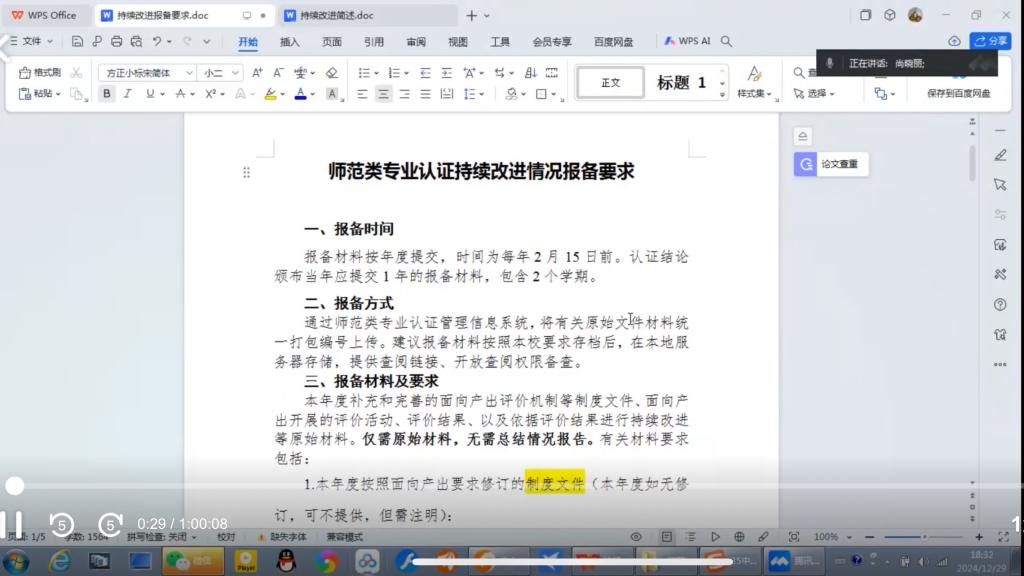Clear formatting with the eraser icon

332,72
